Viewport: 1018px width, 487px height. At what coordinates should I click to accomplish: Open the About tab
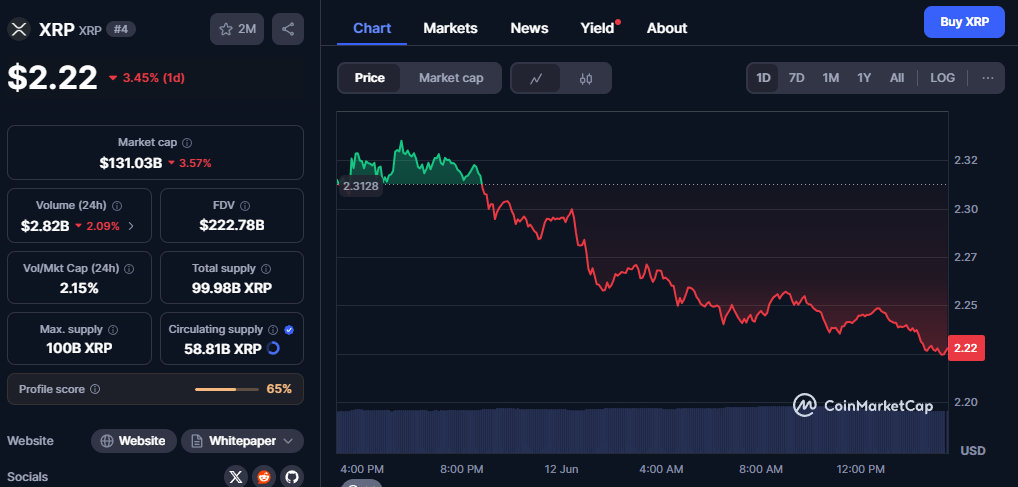click(667, 28)
